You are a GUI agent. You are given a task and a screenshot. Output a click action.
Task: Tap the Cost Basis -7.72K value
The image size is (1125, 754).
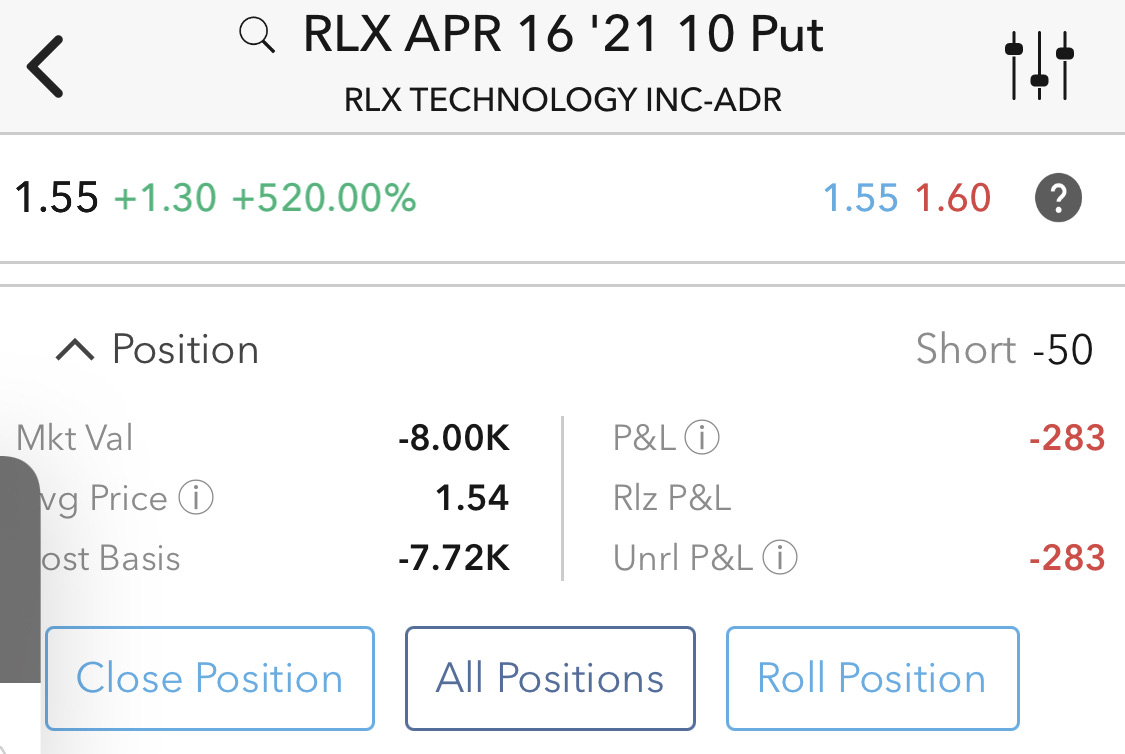[454, 558]
